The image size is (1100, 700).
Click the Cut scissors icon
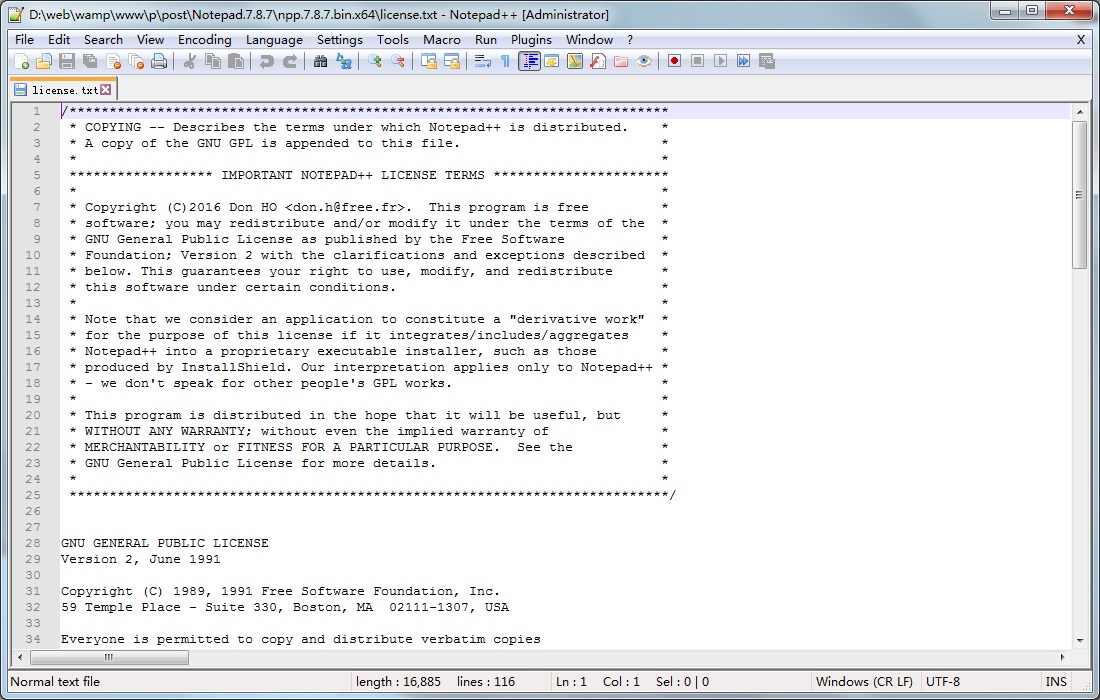[189, 62]
